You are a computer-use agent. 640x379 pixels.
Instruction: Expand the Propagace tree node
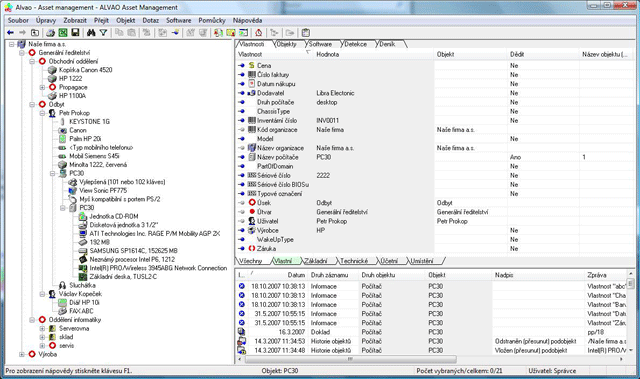tap(42, 87)
